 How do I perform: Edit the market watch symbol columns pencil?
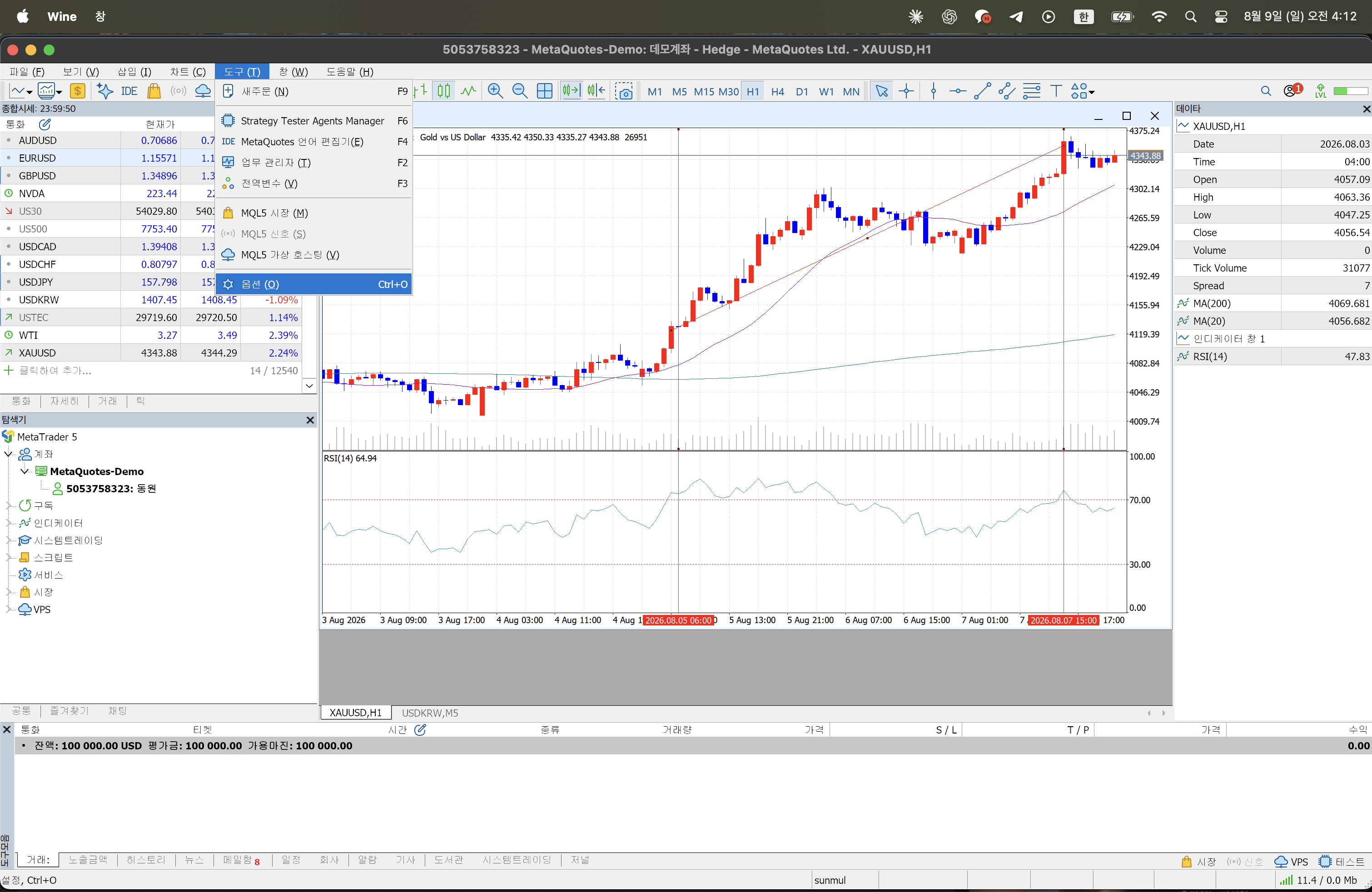[x=45, y=124]
